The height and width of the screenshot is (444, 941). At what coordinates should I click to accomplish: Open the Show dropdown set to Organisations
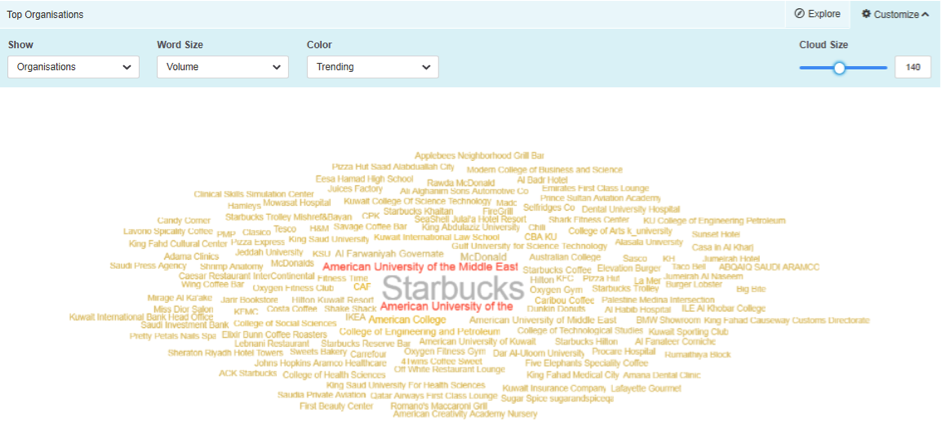coord(73,67)
